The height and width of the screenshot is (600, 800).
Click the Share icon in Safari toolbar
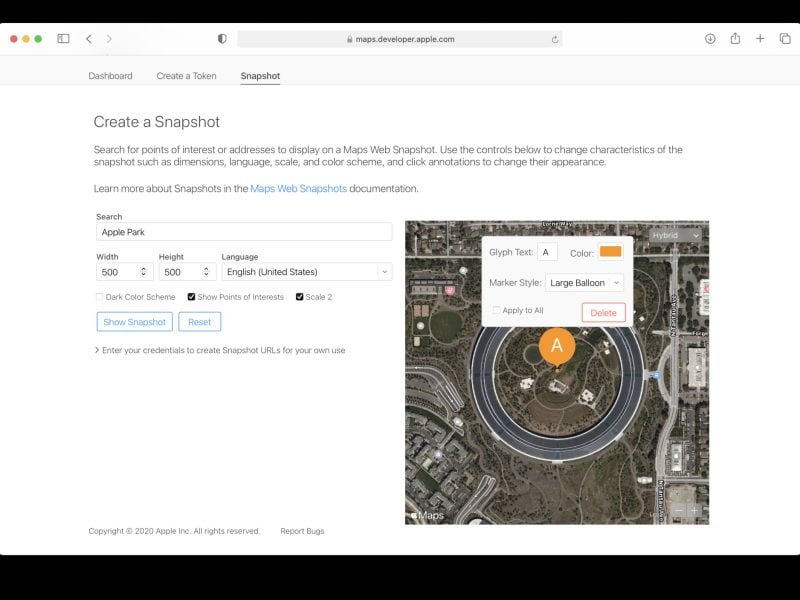point(734,39)
